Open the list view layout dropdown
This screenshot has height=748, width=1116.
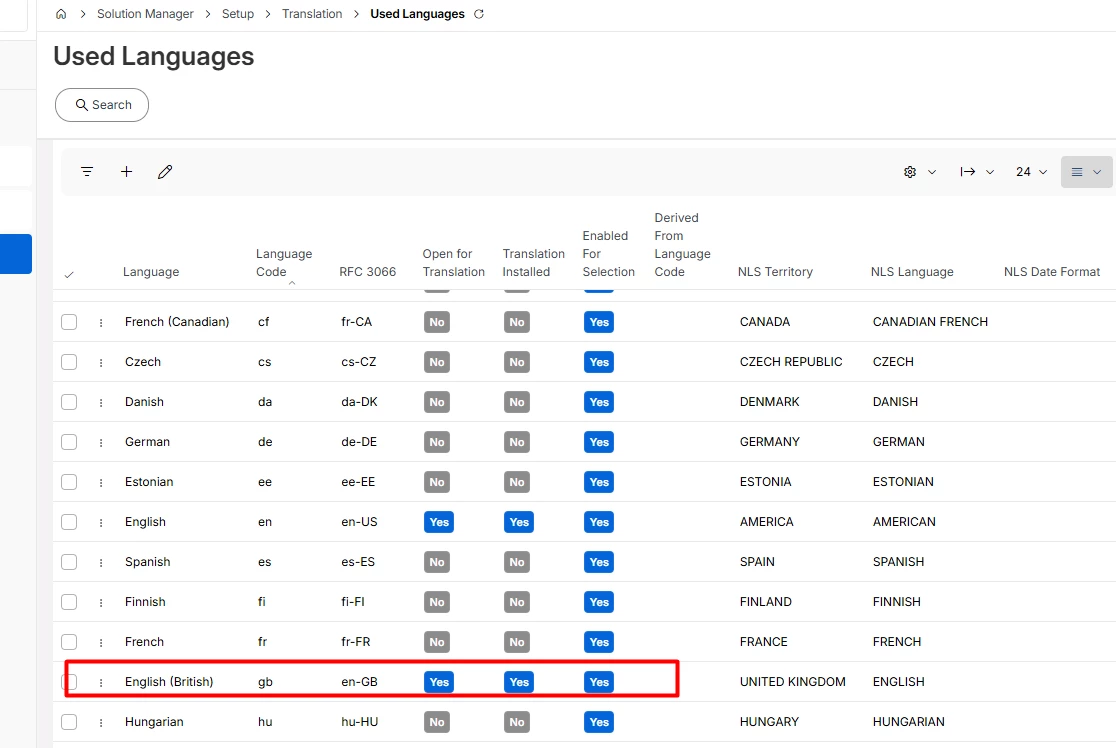(1086, 172)
